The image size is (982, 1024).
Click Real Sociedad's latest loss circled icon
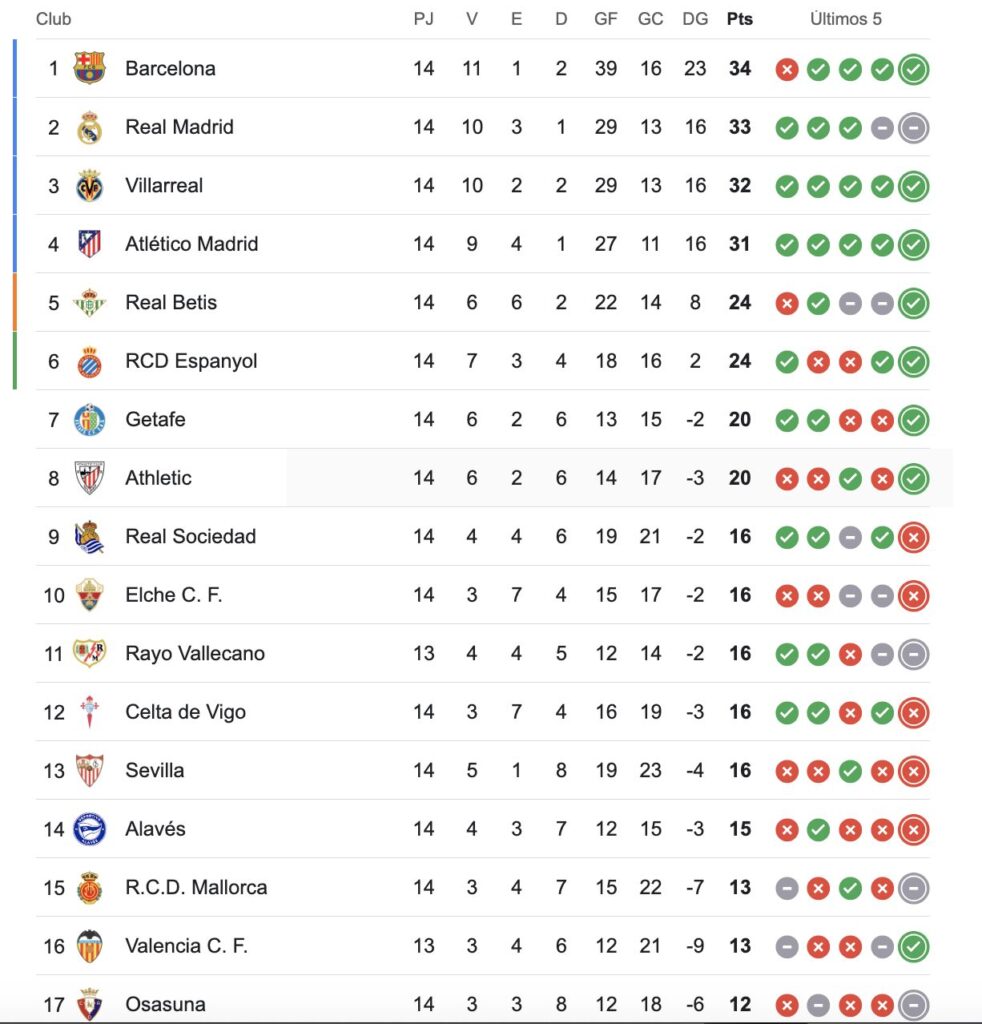click(913, 538)
